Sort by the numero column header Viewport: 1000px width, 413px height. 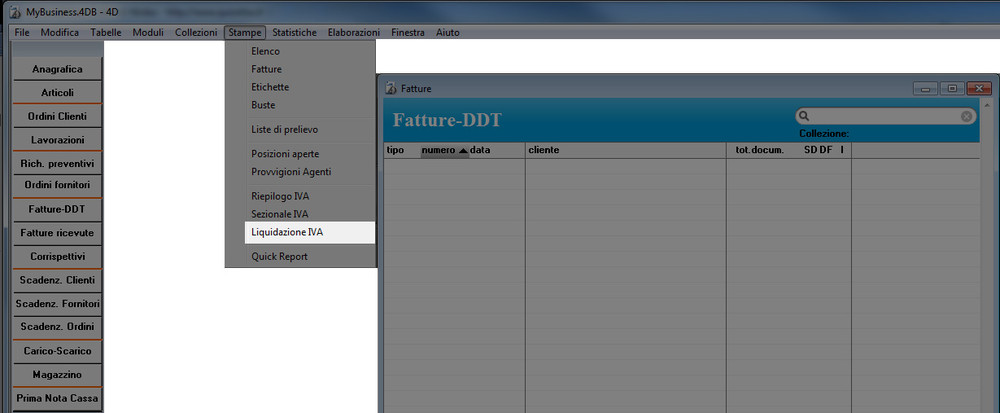[439, 150]
